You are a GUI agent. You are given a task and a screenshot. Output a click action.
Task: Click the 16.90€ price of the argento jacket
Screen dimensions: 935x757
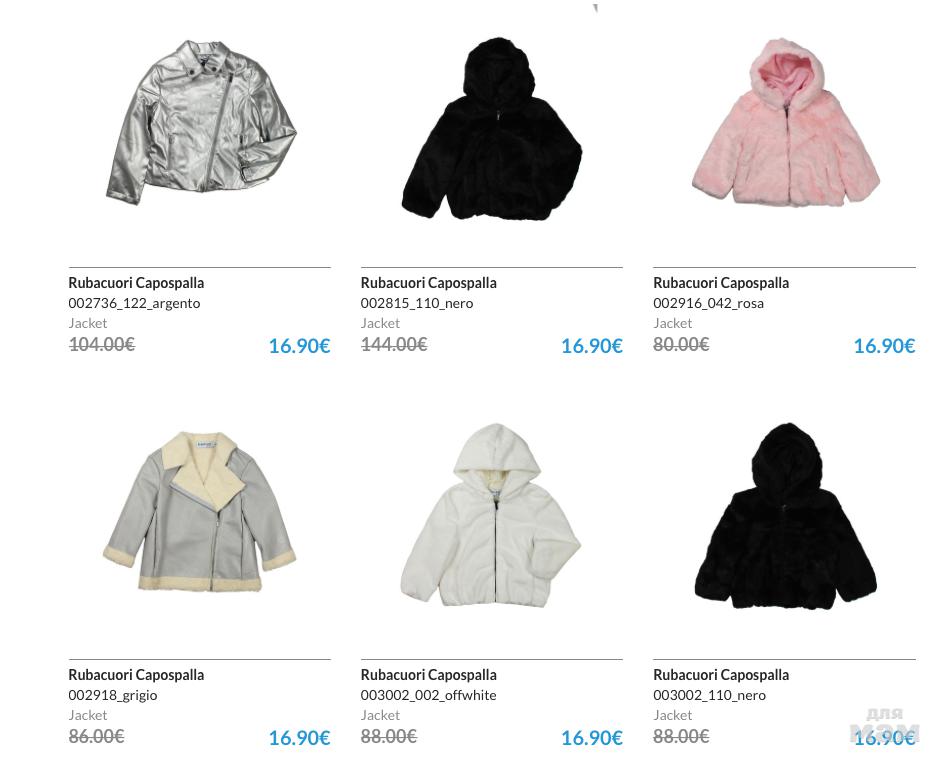(x=299, y=346)
